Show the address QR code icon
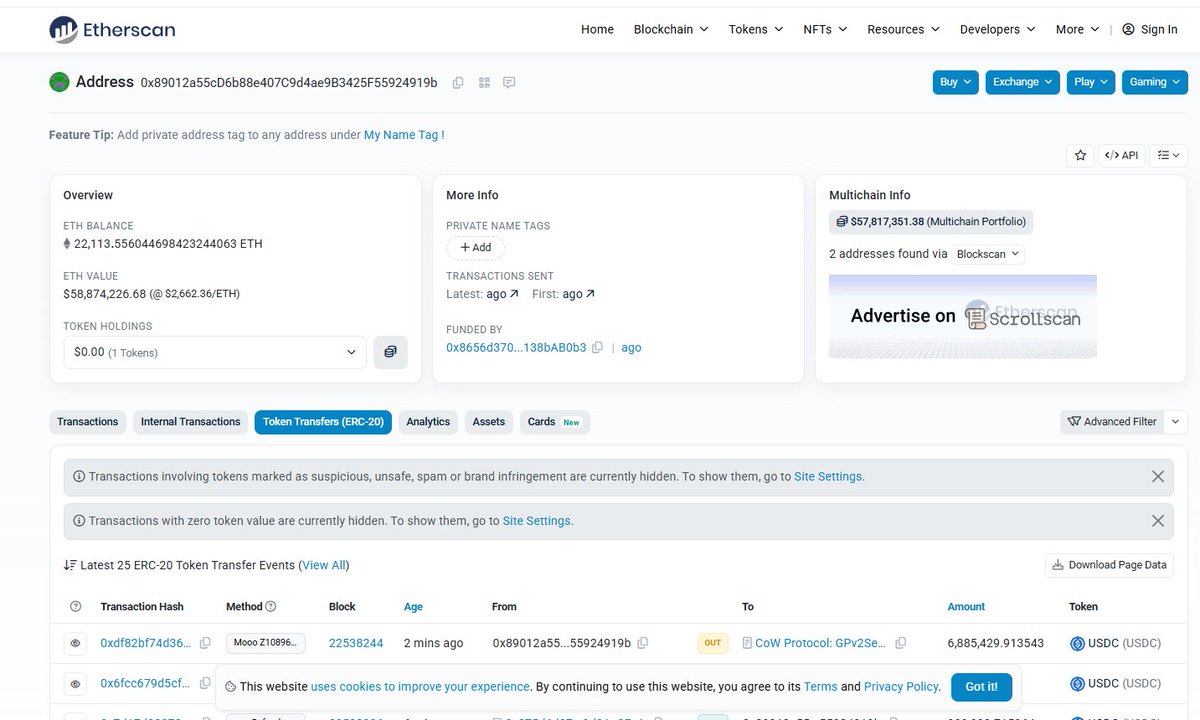This screenshot has width=1200, height=720. pyautogui.click(x=484, y=83)
